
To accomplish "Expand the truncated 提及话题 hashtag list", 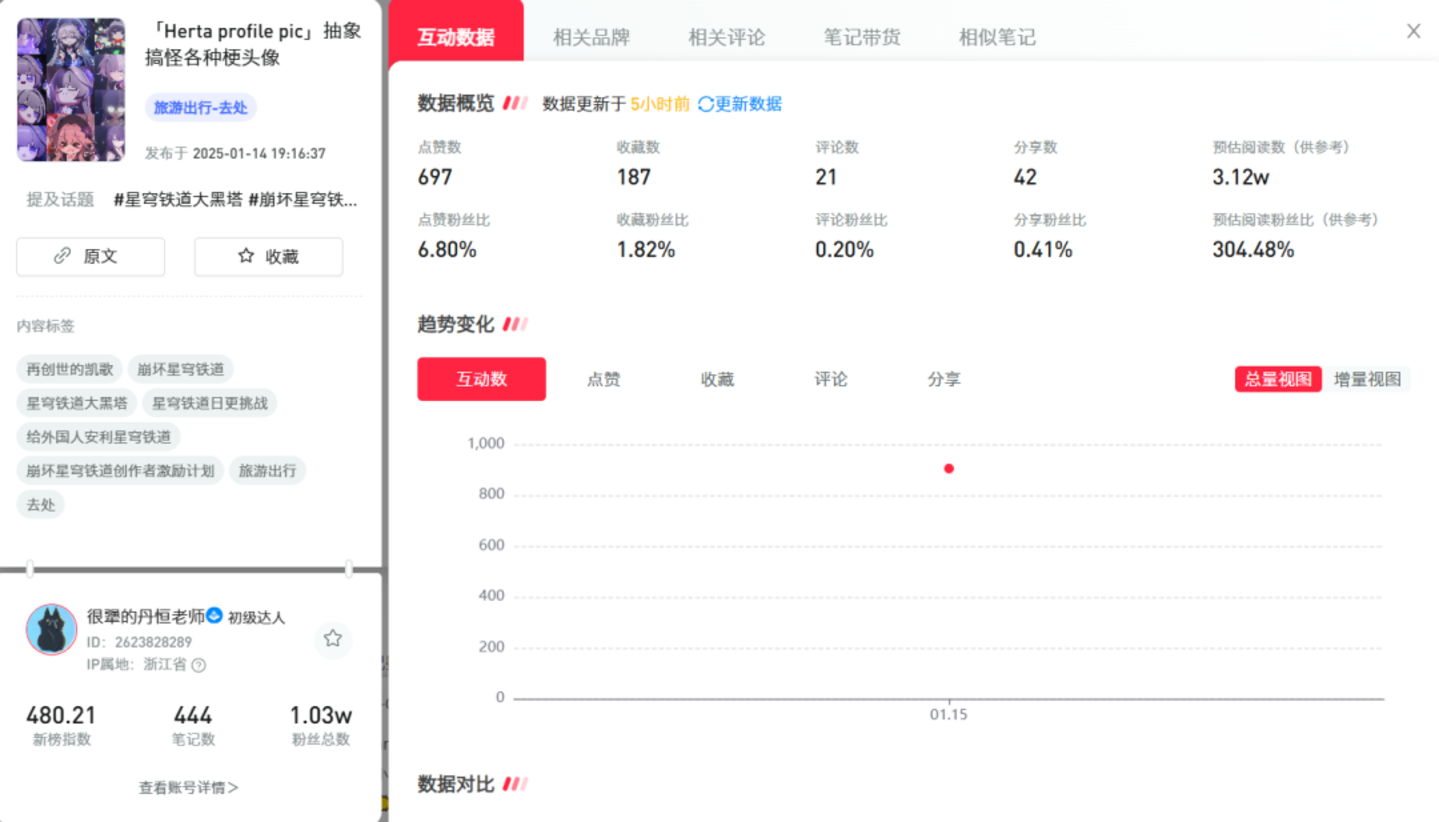I will click(x=234, y=199).
